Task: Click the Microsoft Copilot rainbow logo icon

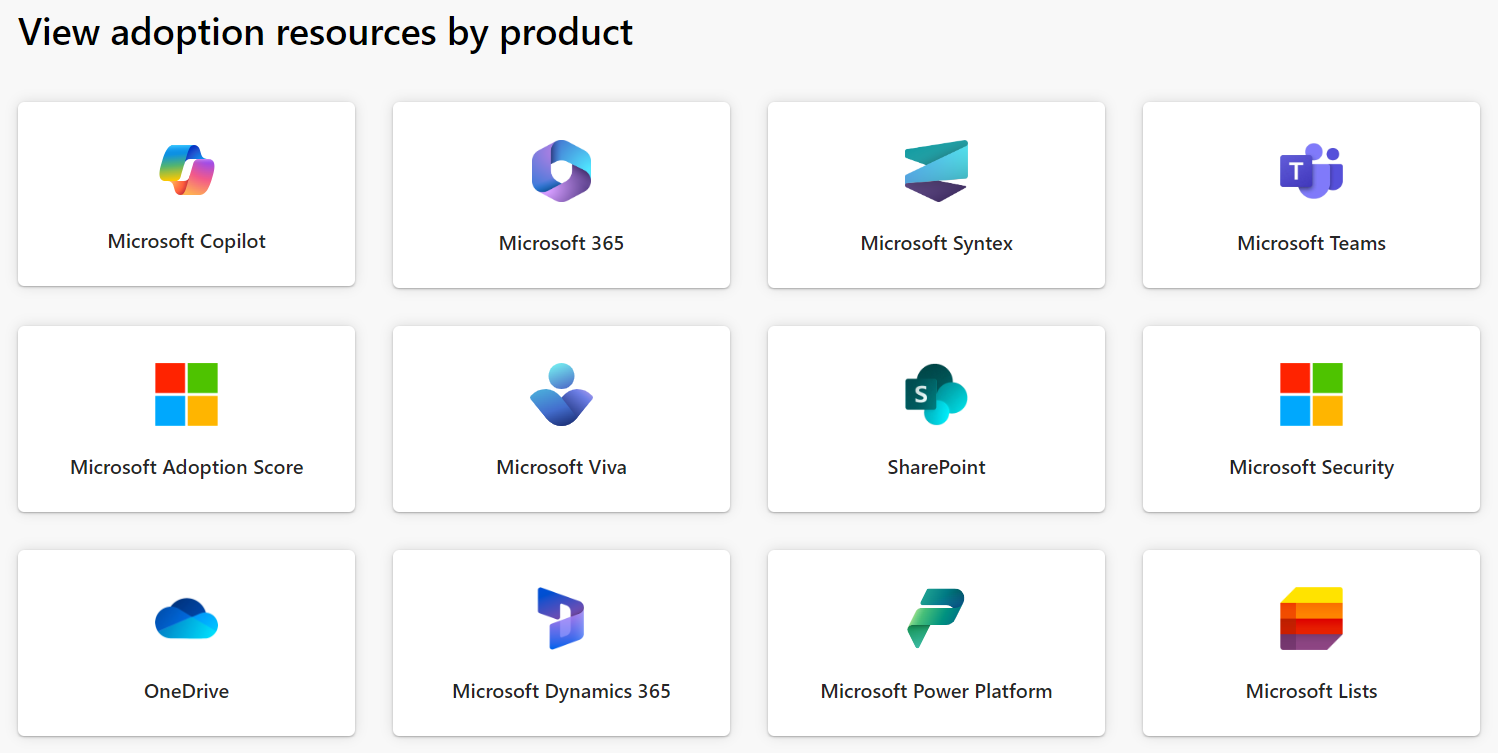Action: pos(187,169)
